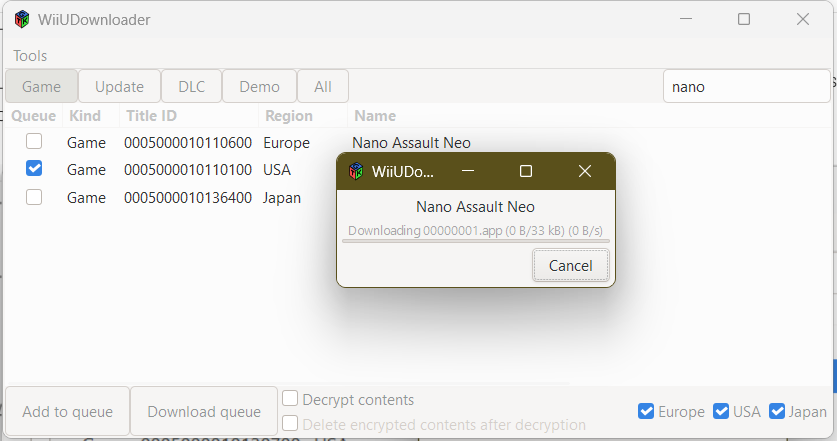Close the download progress dialog

[x=585, y=171]
